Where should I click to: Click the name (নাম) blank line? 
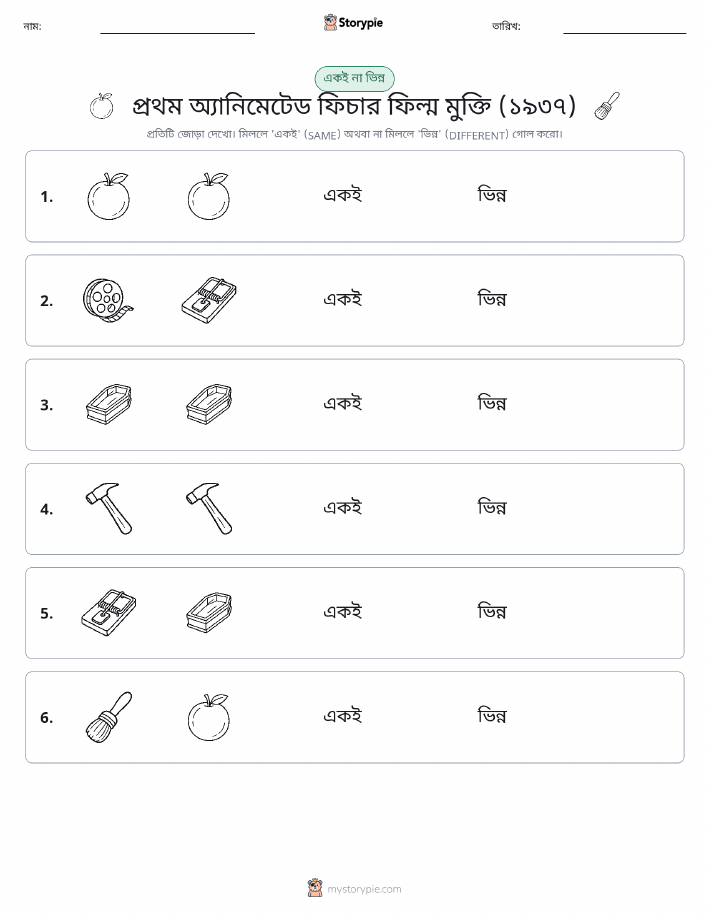point(177,32)
